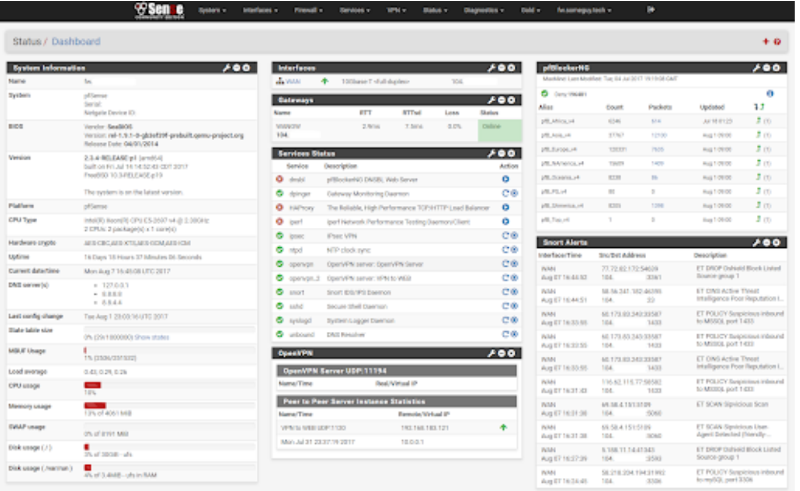Stop the dpinger service
This screenshot has height=491, width=800.
click(x=514, y=193)
